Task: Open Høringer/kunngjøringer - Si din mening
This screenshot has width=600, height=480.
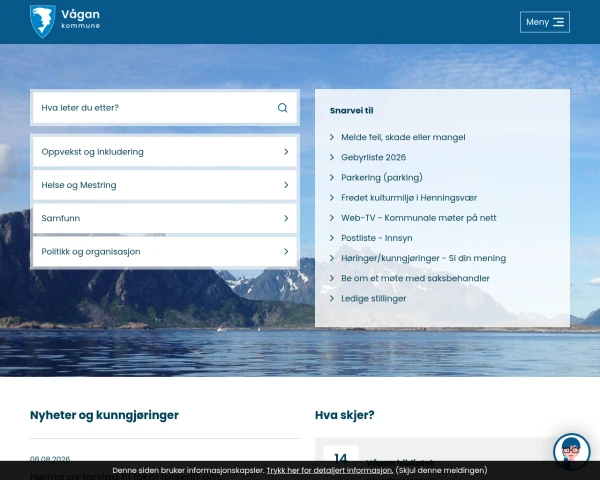Action: coord(424,258)
